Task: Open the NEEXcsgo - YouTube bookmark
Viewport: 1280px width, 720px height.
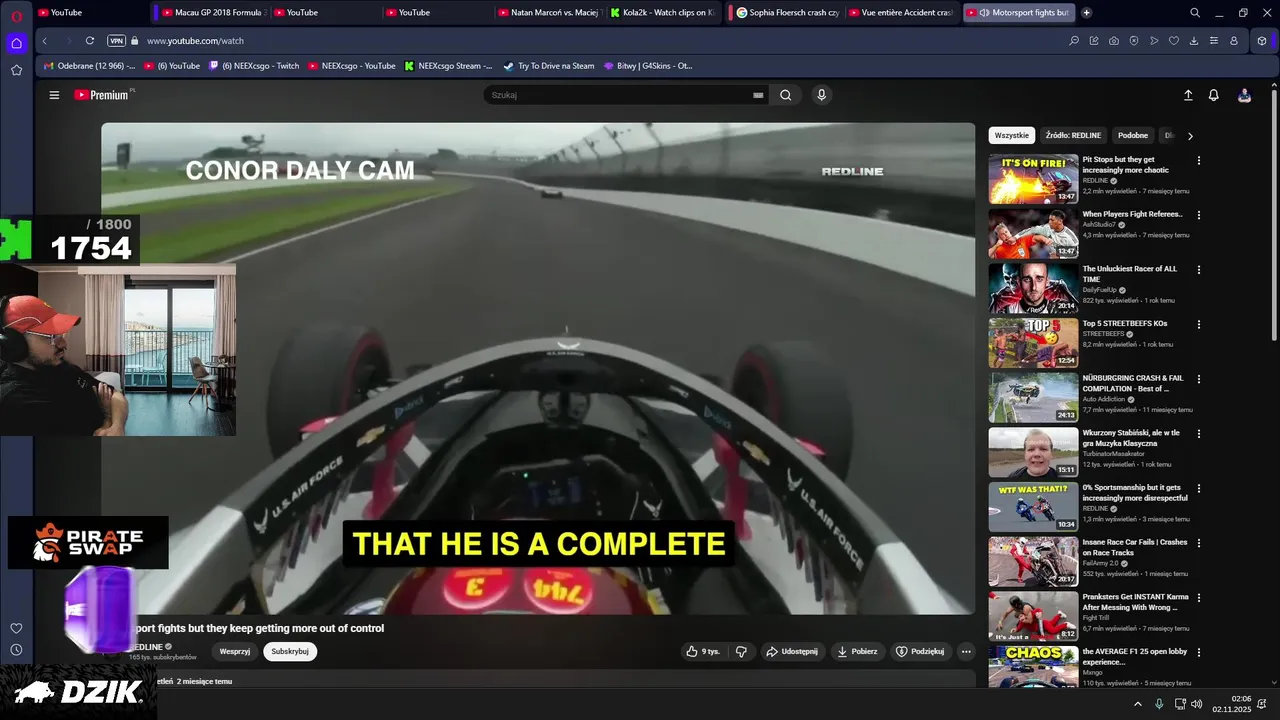Action: pos(352,66)
